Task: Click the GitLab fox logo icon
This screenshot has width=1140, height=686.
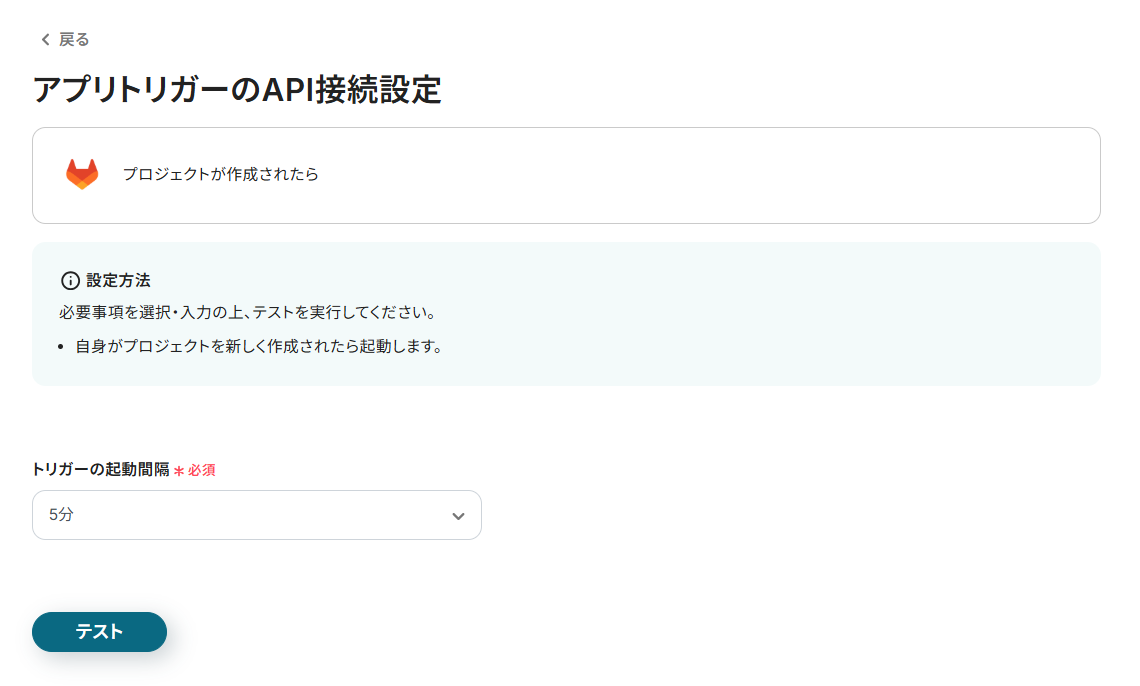Action: tap(82, 174)
